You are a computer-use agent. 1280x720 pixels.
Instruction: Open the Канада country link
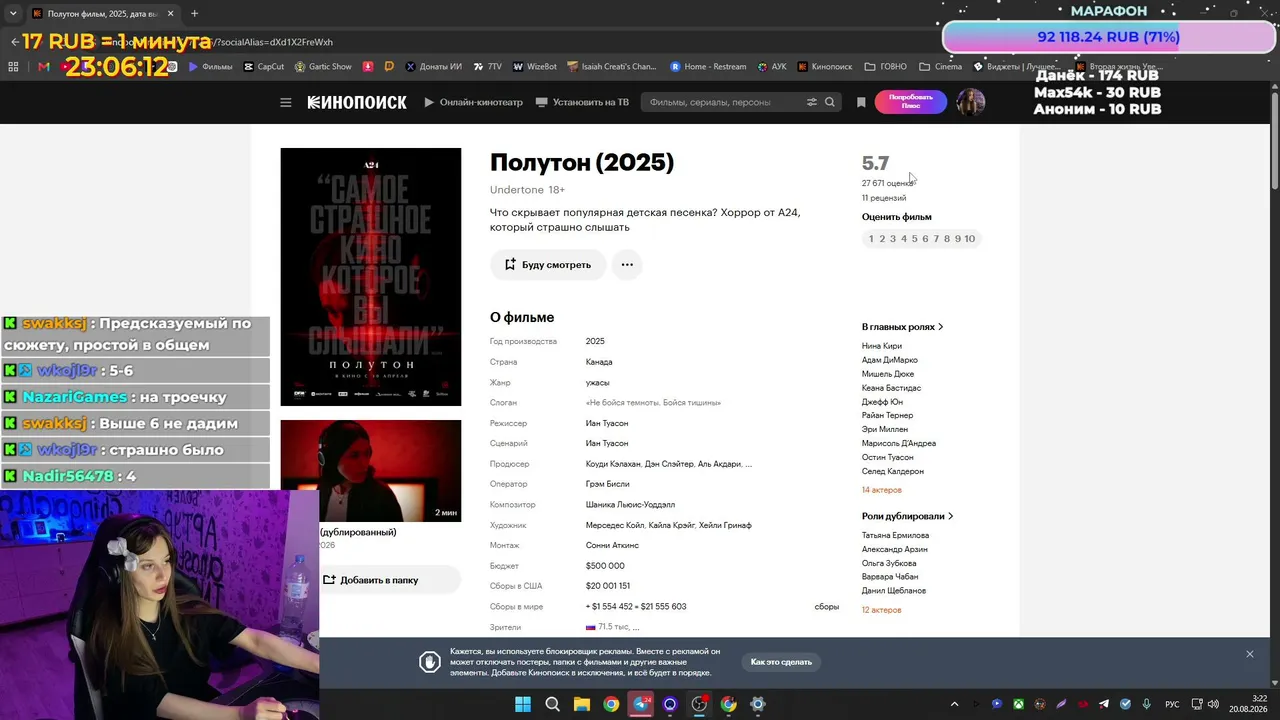point(599,362)
